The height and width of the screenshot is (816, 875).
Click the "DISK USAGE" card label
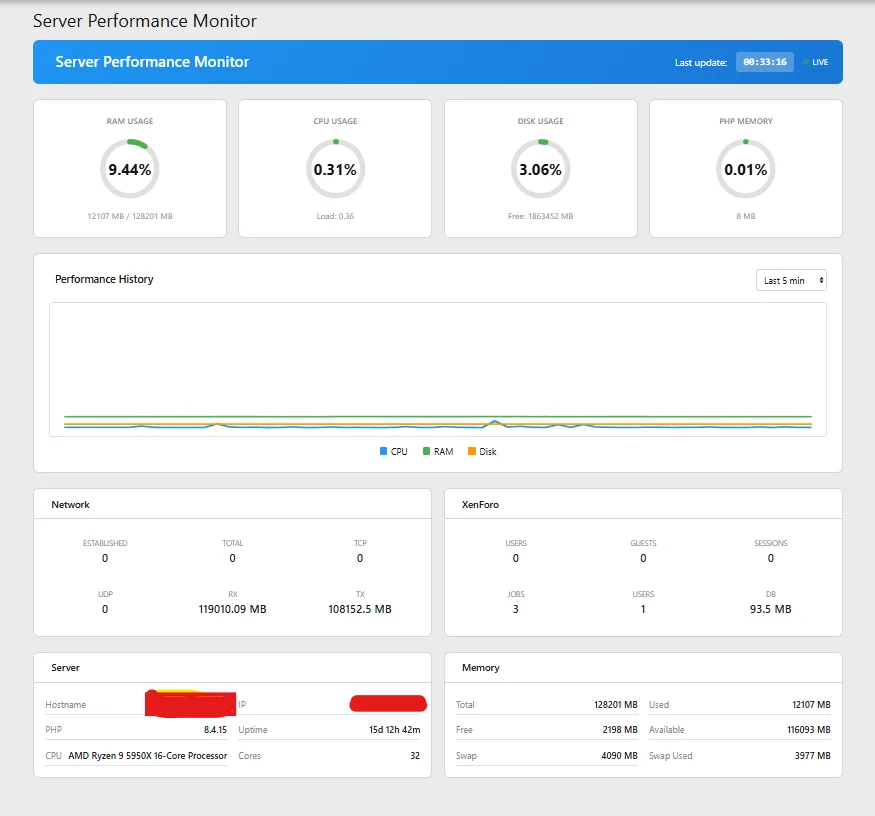point(541,121)
